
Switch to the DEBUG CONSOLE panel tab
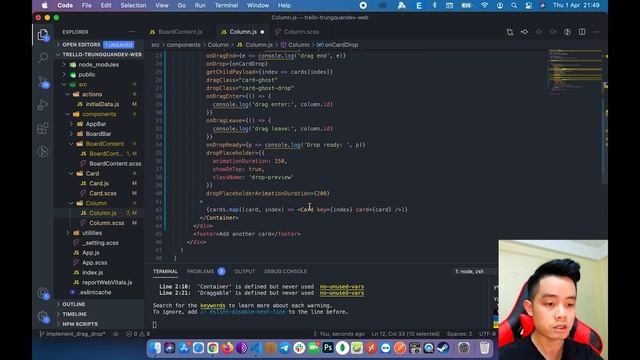click(x=285, y=271)
